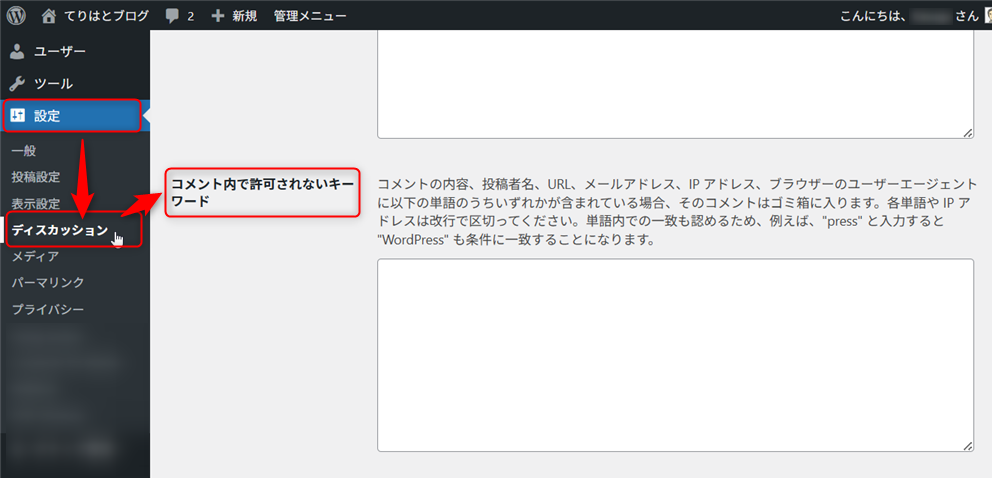Click the pending comments count 2
The height and width of the screenshot is (478, 992).
190,16
